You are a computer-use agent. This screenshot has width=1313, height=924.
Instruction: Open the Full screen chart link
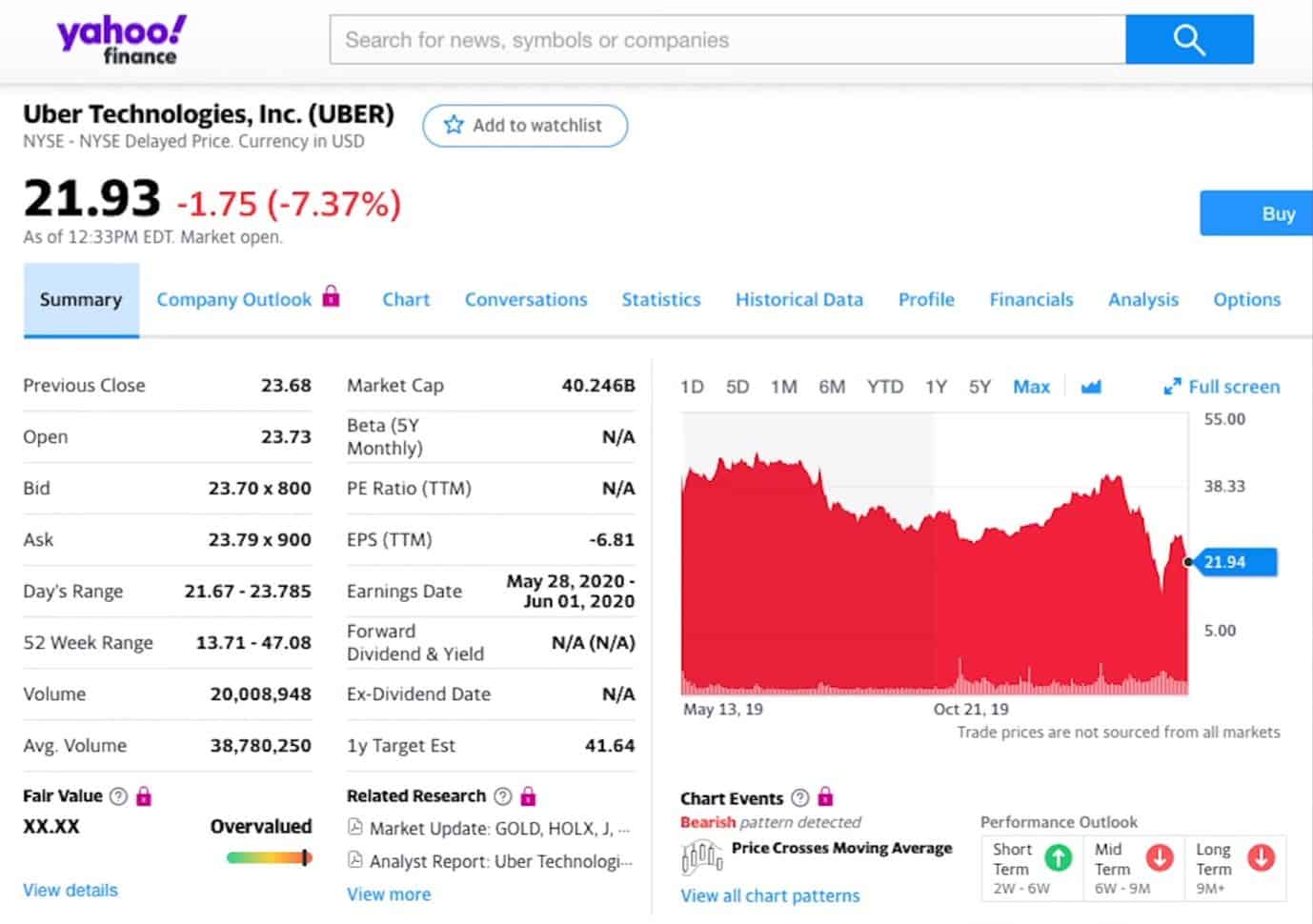[x=1234, y=387]
